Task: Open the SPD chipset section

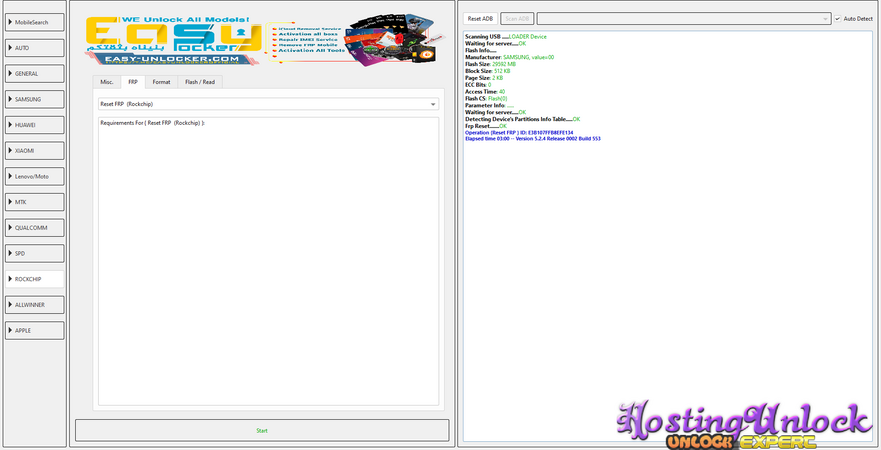Action: [34, 253]
